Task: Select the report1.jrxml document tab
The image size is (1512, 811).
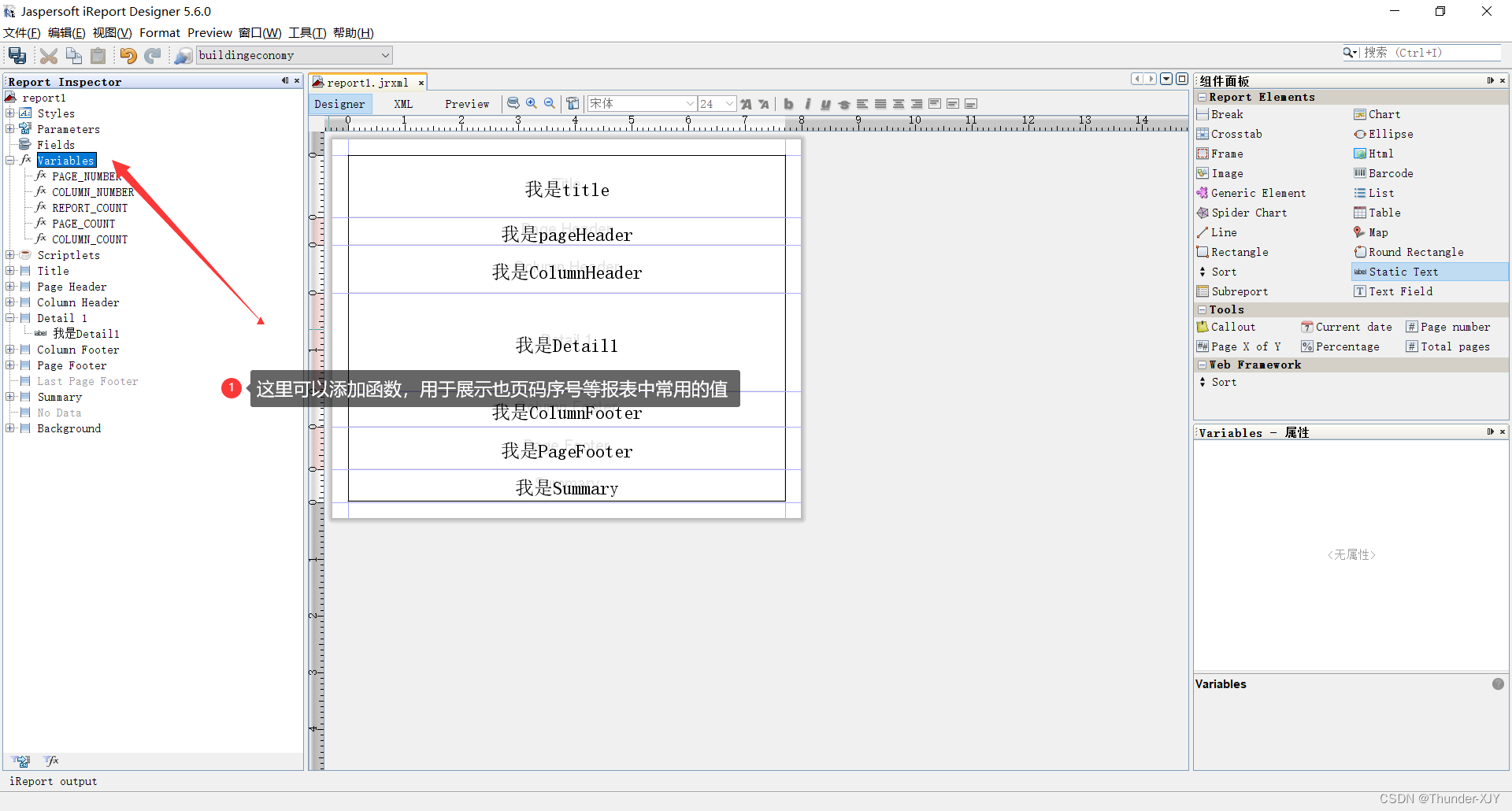Action: (x=367, y=83)
